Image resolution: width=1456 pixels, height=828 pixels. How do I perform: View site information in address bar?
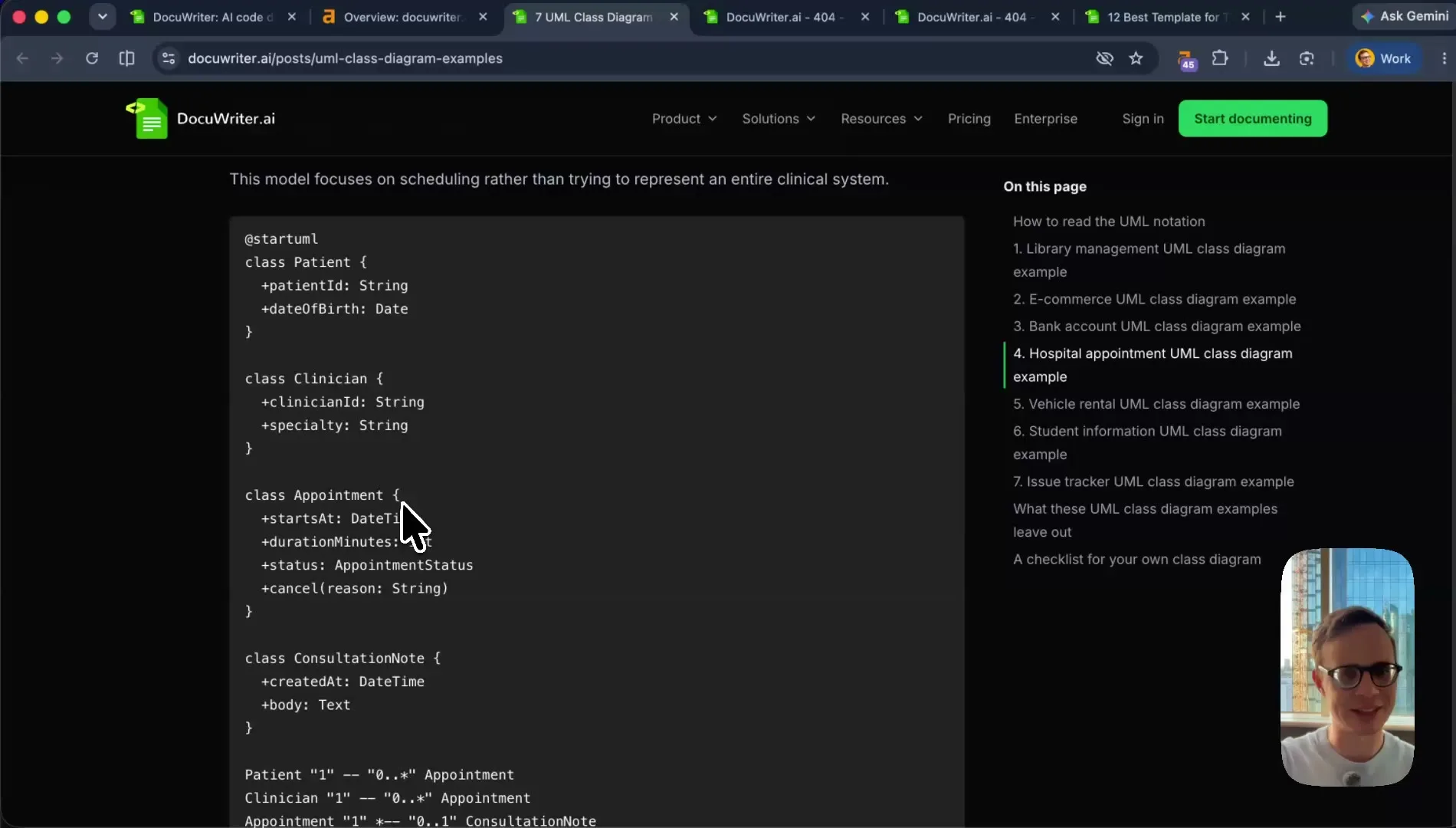[x=169, y=58]
